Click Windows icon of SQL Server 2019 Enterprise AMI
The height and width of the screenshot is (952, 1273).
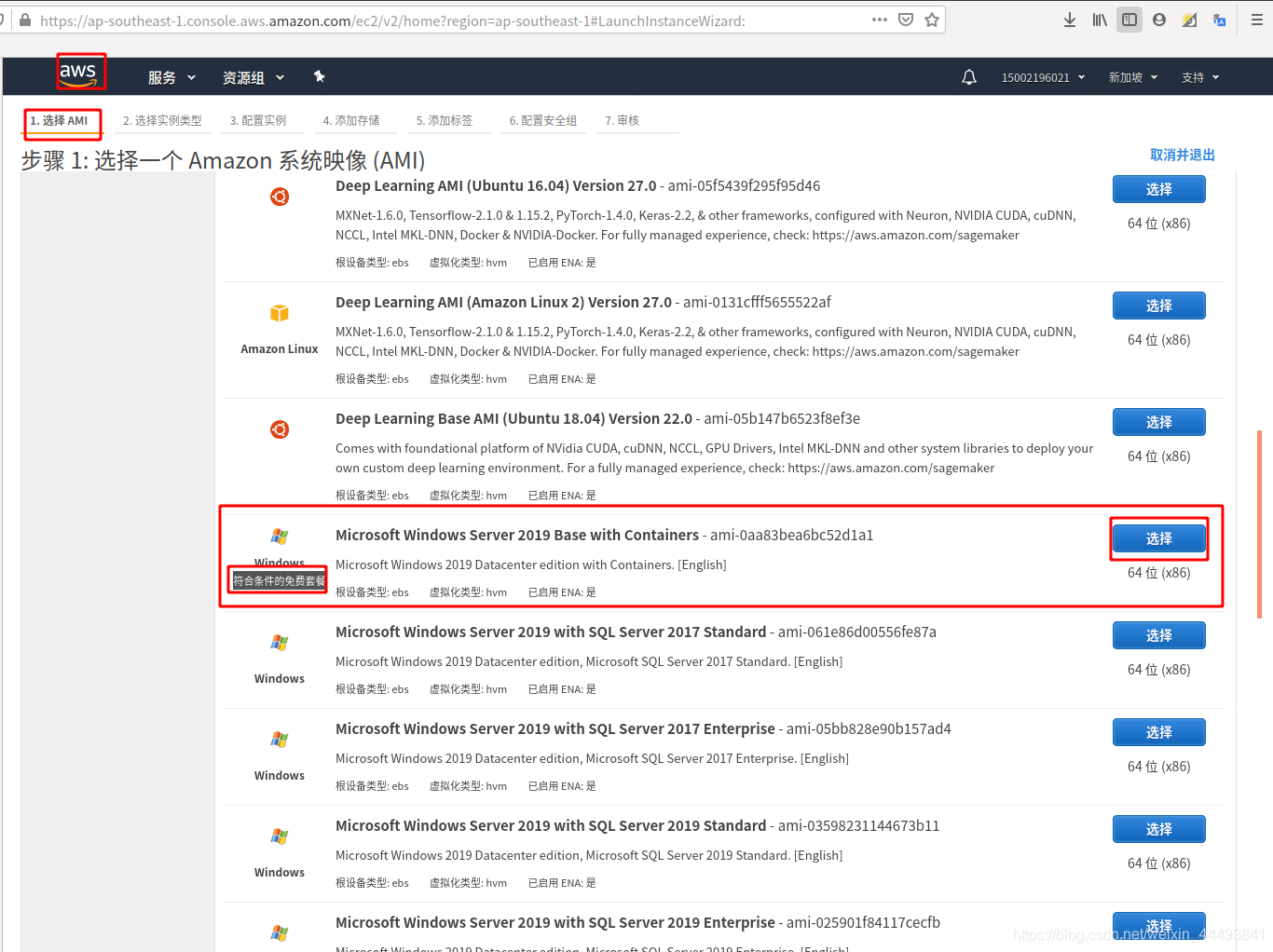280,933
